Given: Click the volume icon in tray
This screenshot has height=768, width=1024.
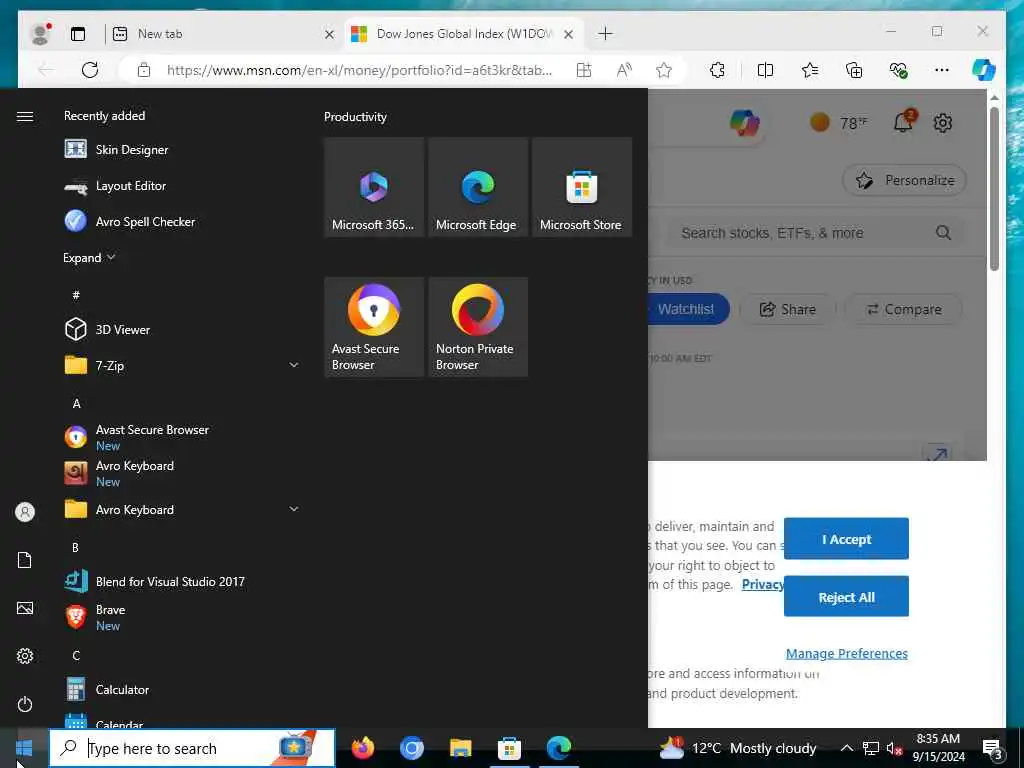Looking at the screenshot, I should (894, 748).
